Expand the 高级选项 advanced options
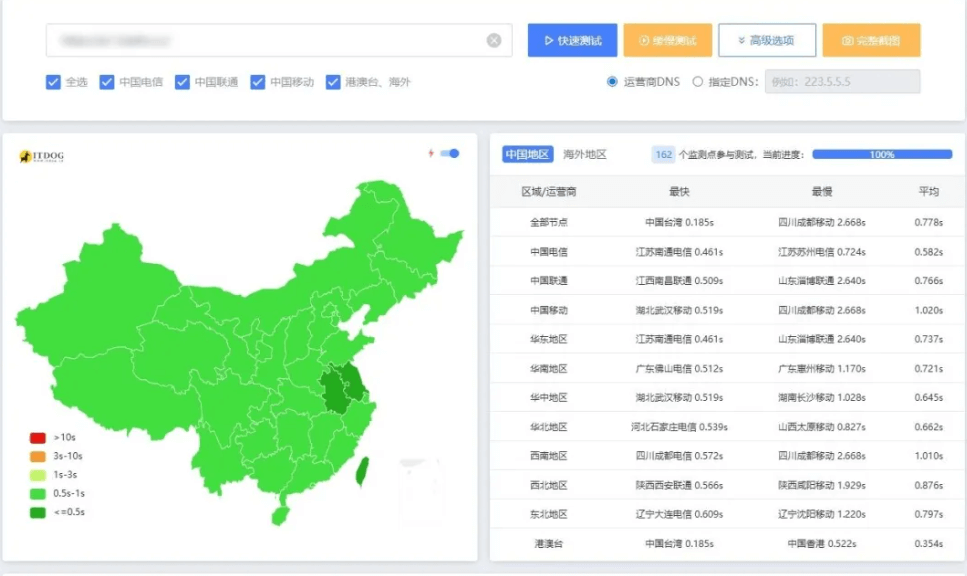This screenshot has height=576, width=967. point(766,41)
